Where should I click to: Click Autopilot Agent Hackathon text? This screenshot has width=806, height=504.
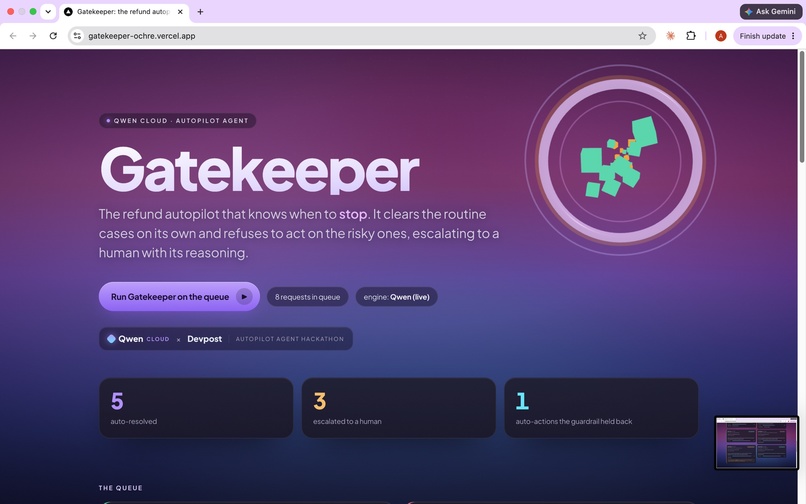coord(289,339)
